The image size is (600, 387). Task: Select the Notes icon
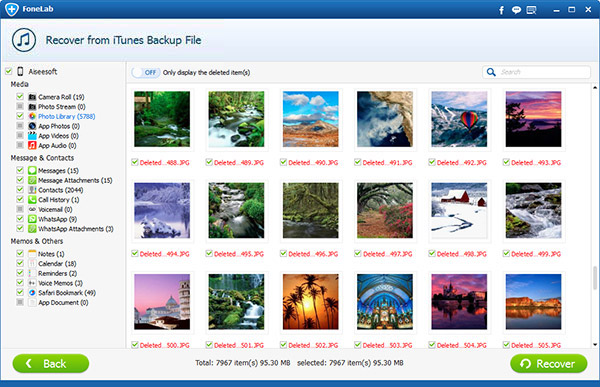(32, 254)
